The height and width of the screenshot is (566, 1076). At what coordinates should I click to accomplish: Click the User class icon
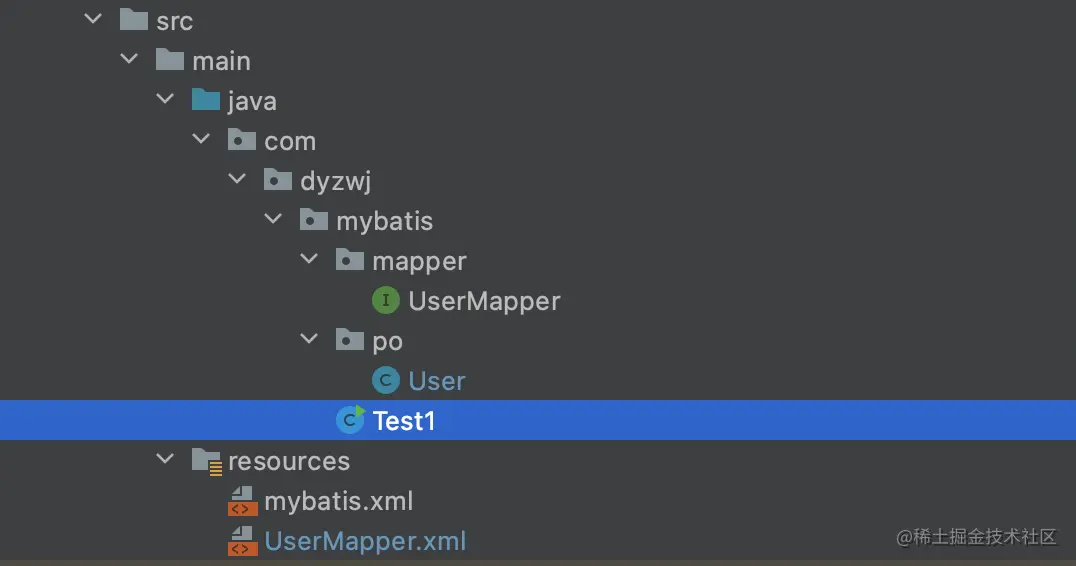[385, 380]
